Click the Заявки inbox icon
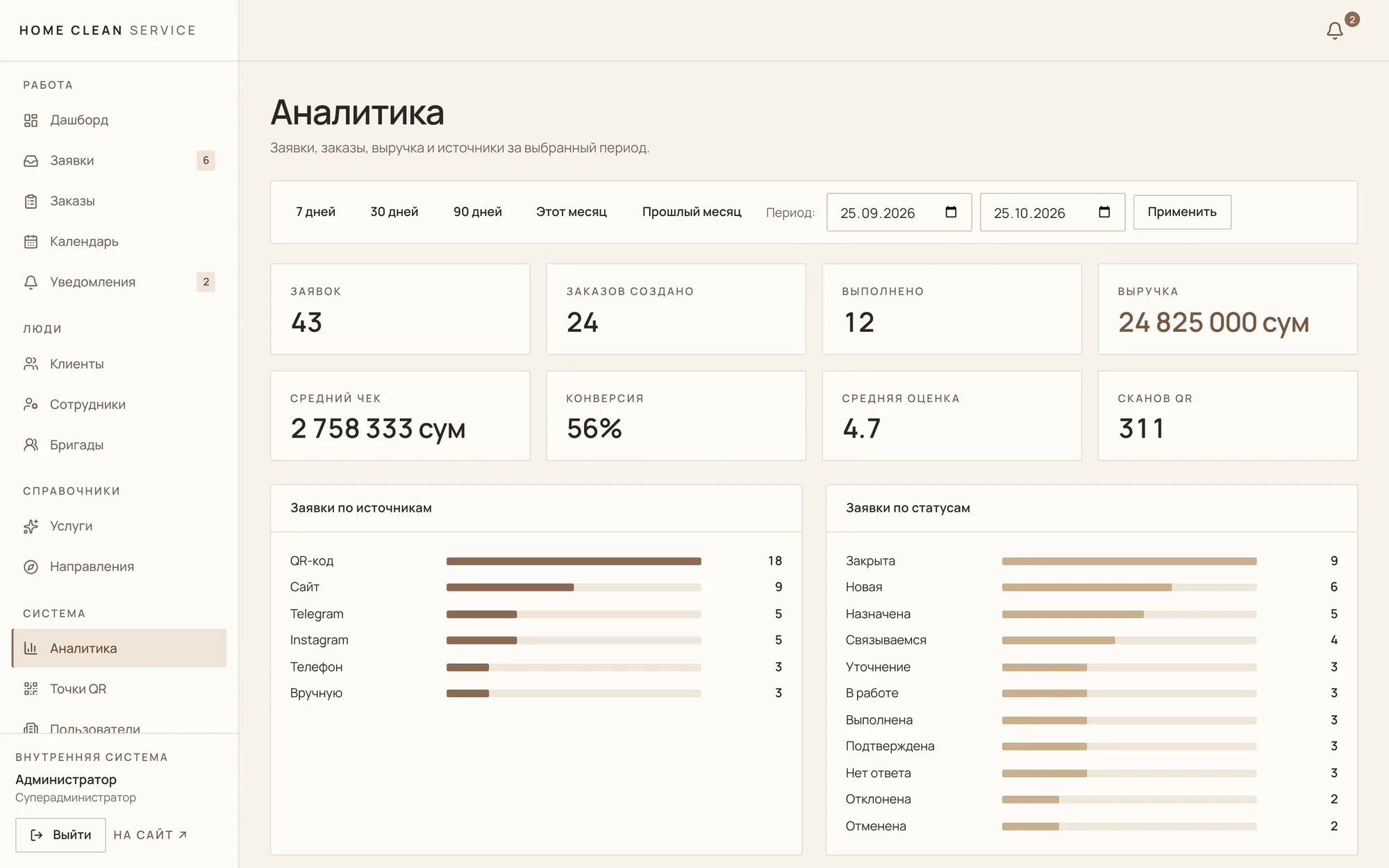1389x868 pixels. pos(31,160)
